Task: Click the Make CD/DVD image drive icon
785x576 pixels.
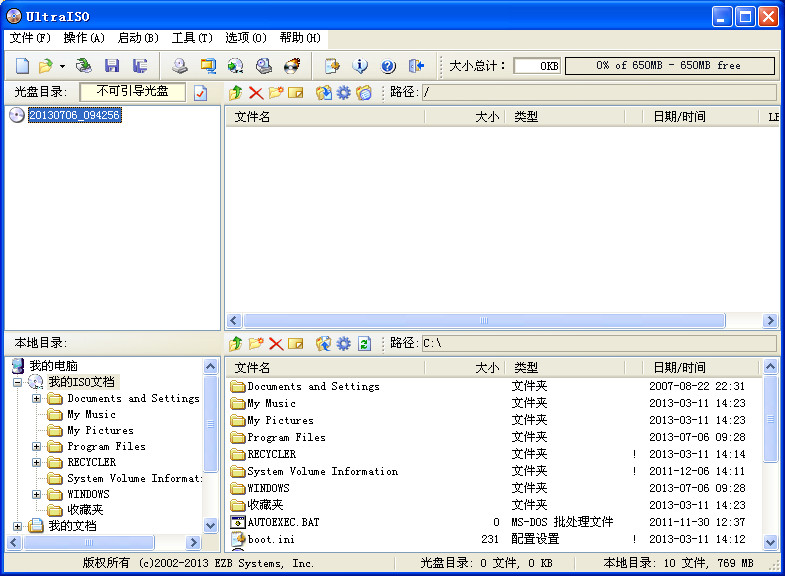Action: click(x=180, y=66)
